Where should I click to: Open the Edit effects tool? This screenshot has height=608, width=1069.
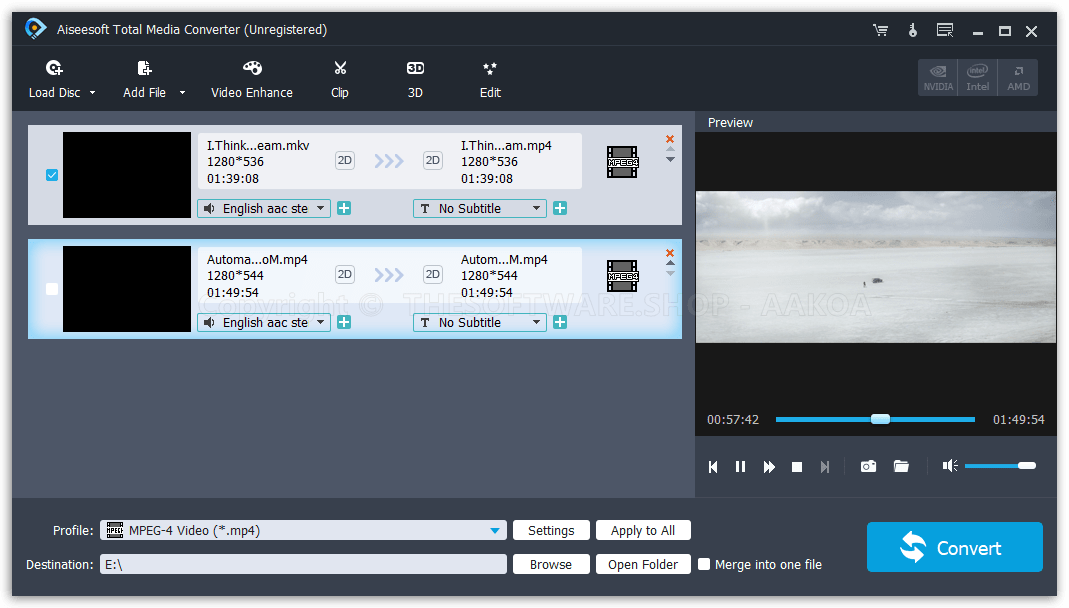click(490, 80)
